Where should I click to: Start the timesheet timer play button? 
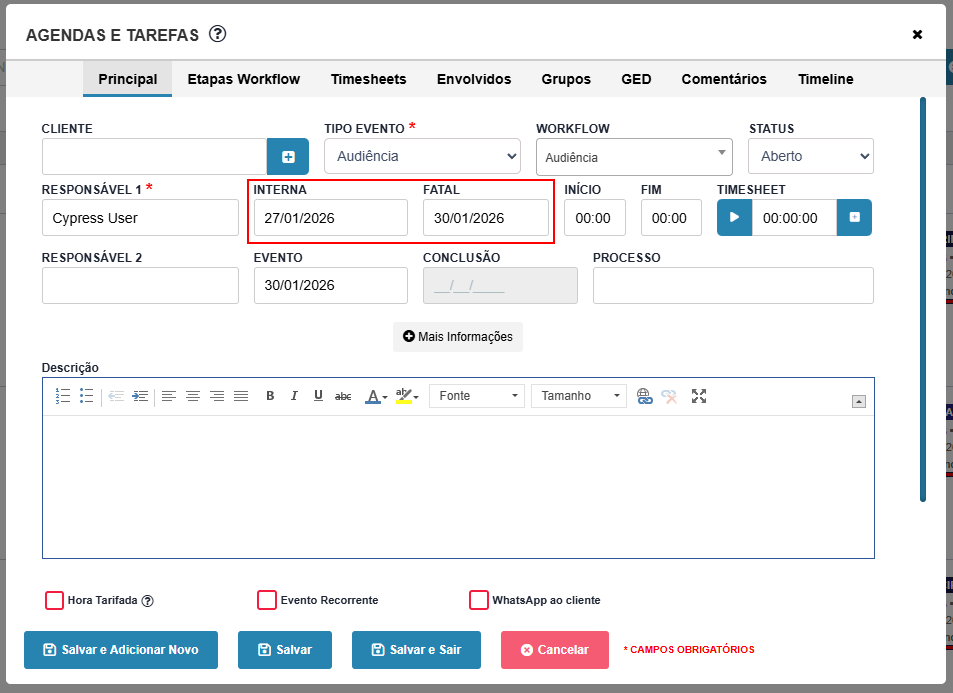[734, 218]
